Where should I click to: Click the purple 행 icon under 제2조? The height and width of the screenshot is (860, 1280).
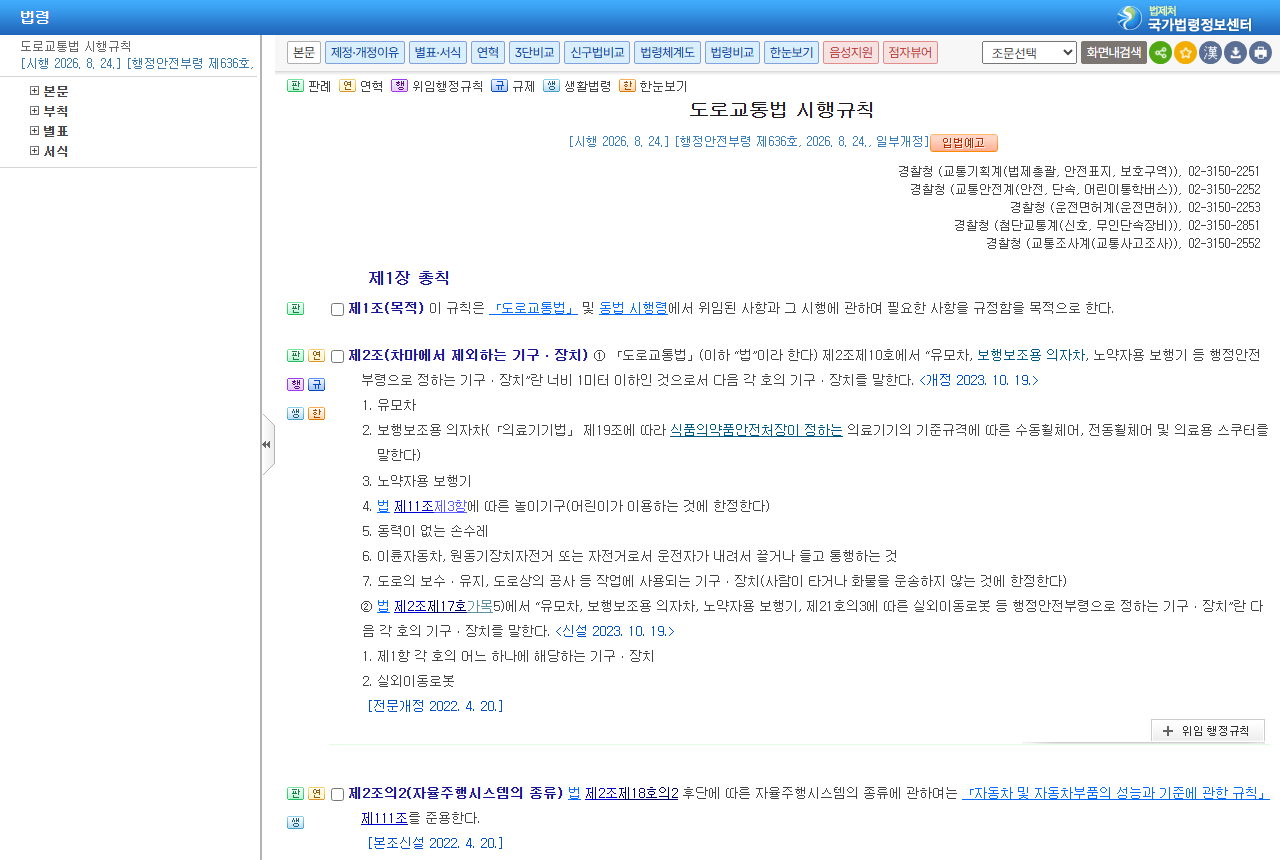point(295,384)
